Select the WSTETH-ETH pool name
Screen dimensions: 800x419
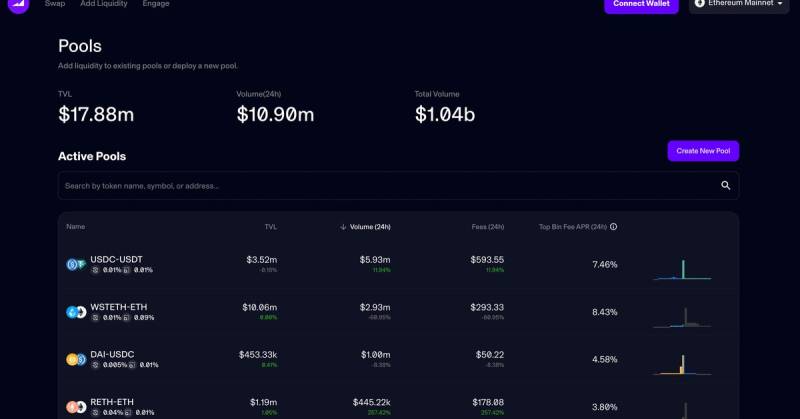click(118, 307)
